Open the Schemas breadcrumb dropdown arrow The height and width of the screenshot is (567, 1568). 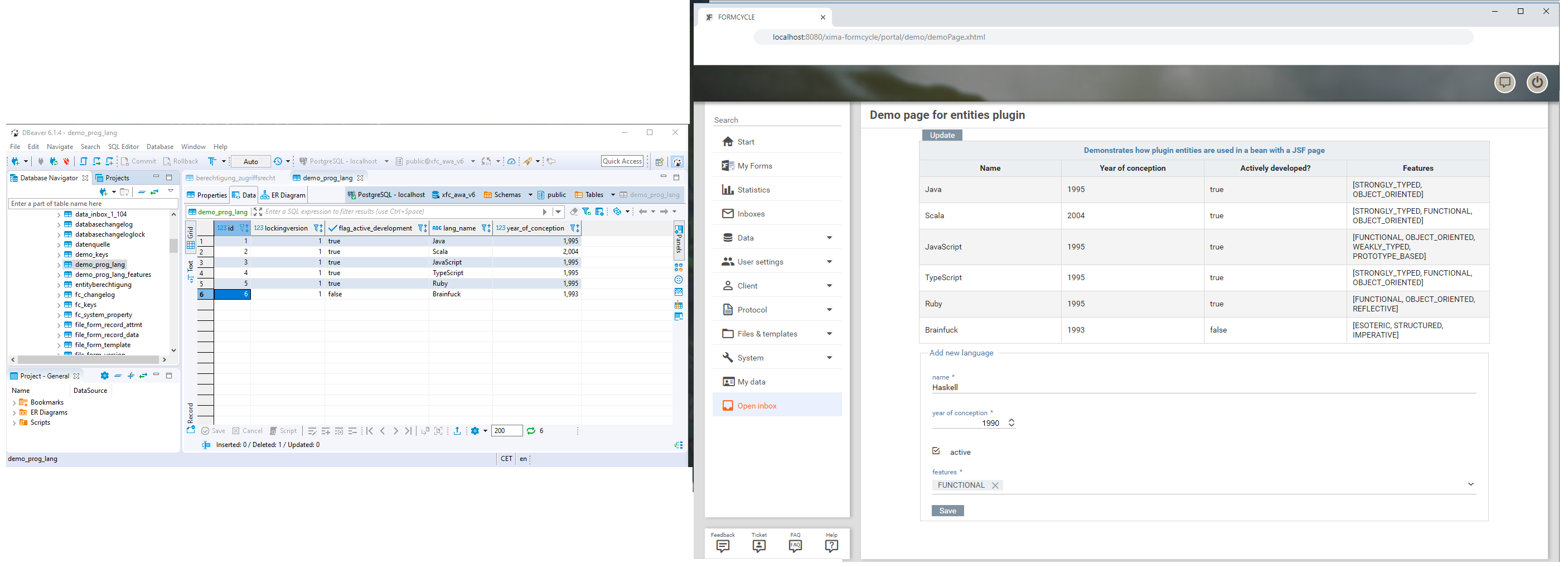pyautogui.click(x=530, y=195)
